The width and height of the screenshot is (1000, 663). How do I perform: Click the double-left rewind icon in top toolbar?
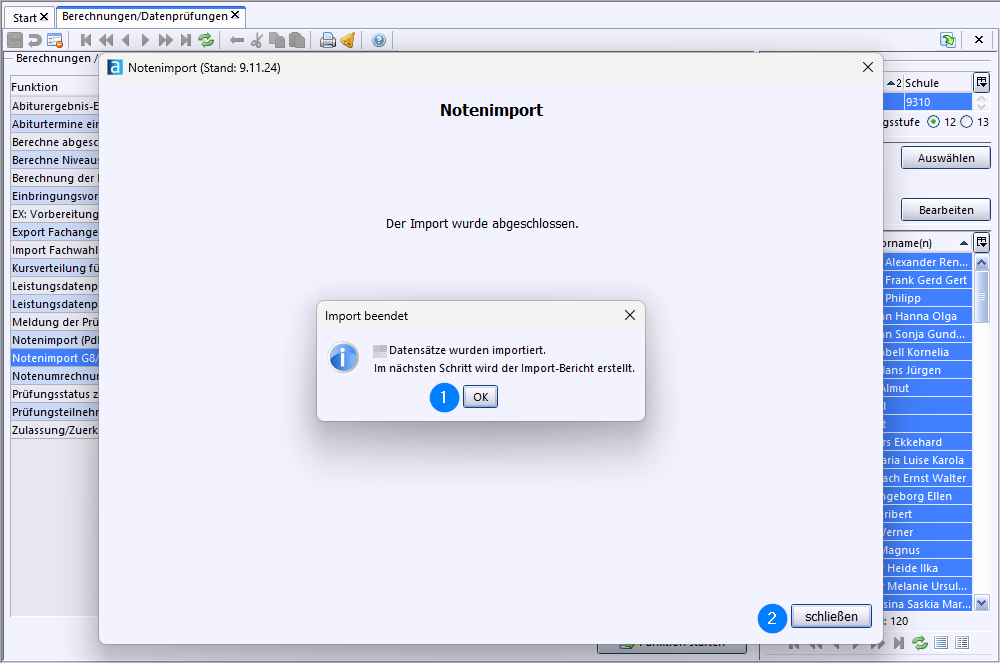pyautogui.click(x=106, y=40)
